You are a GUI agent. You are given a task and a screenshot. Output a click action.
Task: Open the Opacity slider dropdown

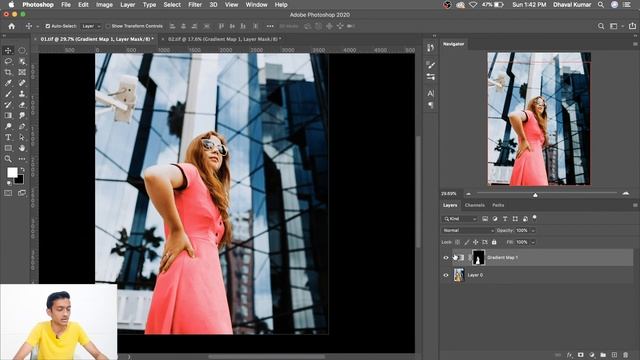click(533, 231)
